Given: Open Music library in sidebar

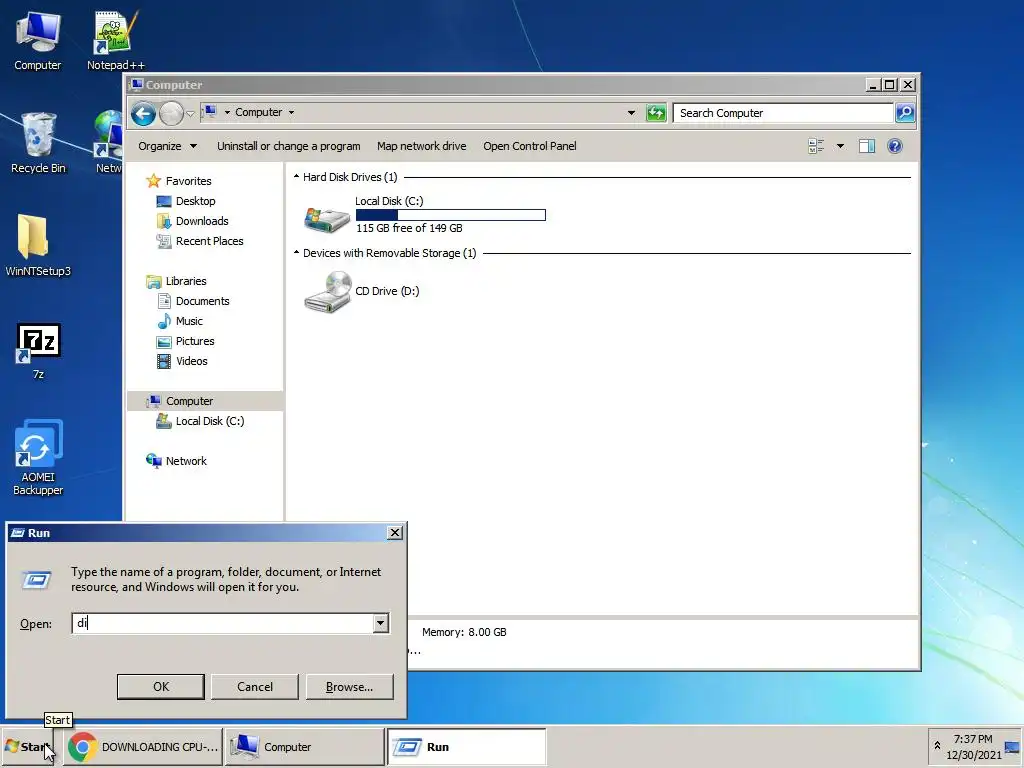Looking at the screenshot, I should pos(189,321).
